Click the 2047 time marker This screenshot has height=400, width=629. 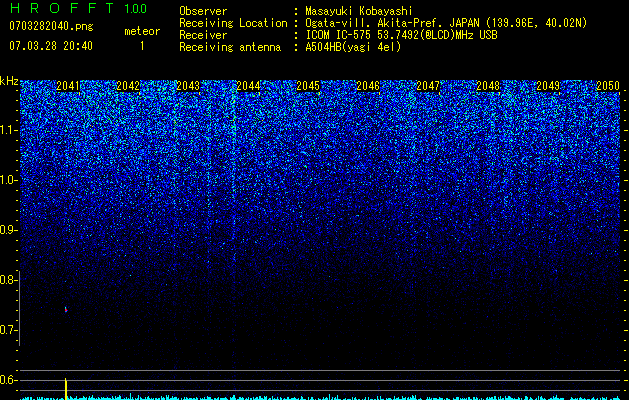[x=428, y=86]
